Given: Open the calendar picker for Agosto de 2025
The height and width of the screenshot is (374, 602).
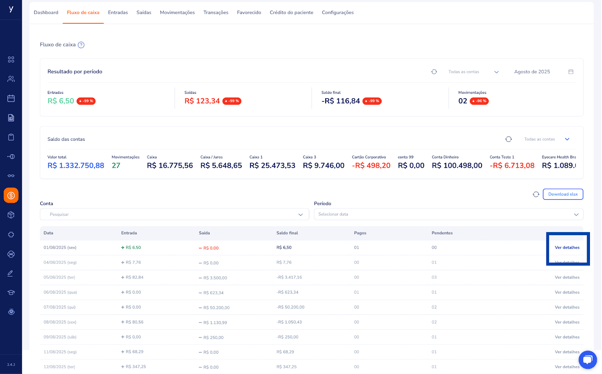Looking at the screenshot, I should point(571,72).
